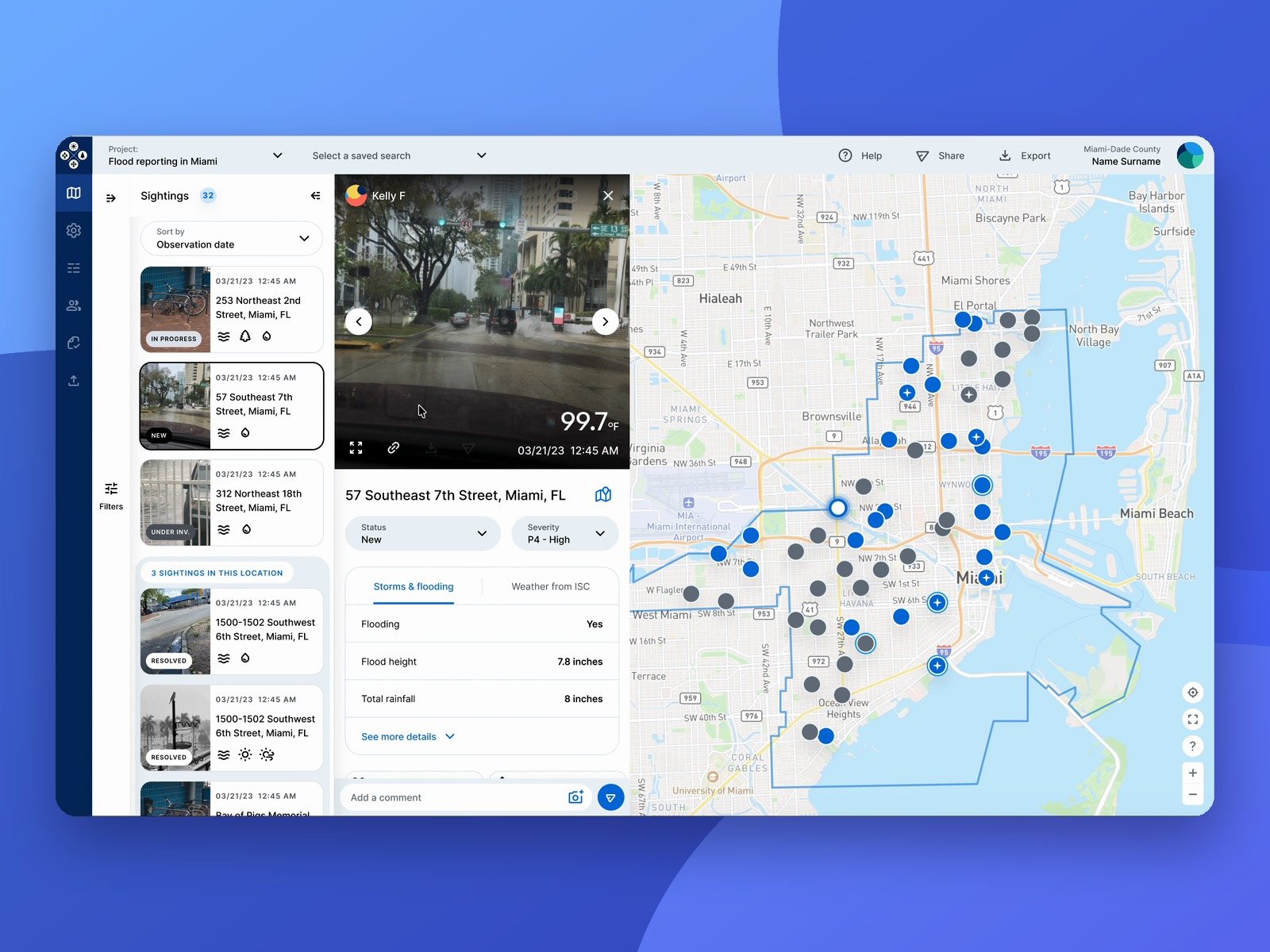Open the Sort by Observation date dropdown
Viewport: 1270px width, 952px height.
click(x=232, y=239)
